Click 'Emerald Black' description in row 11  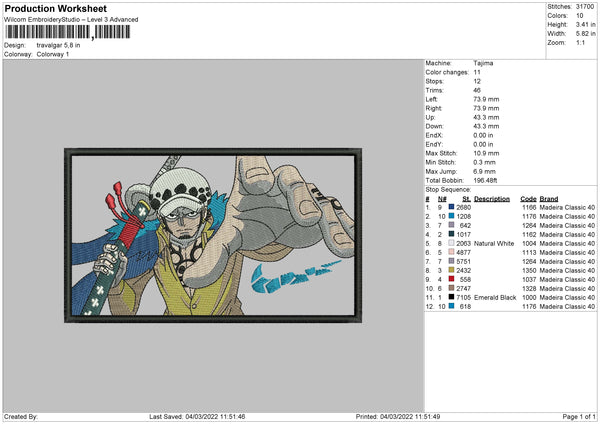(x=495, y=297)
